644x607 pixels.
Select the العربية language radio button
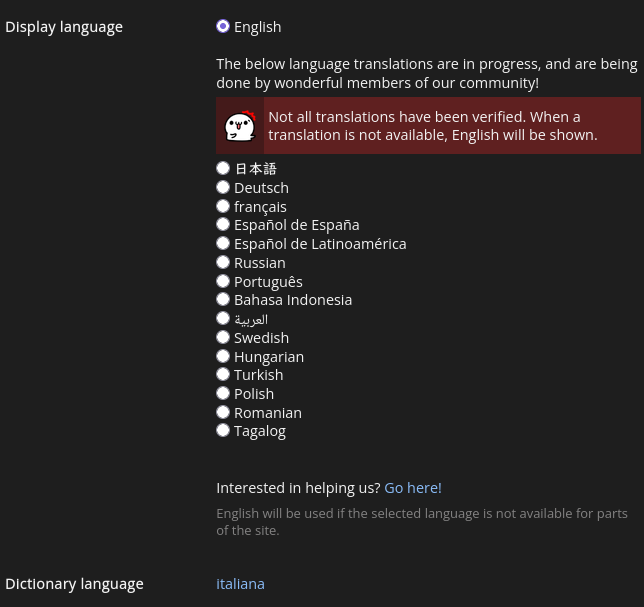point(223,318)
